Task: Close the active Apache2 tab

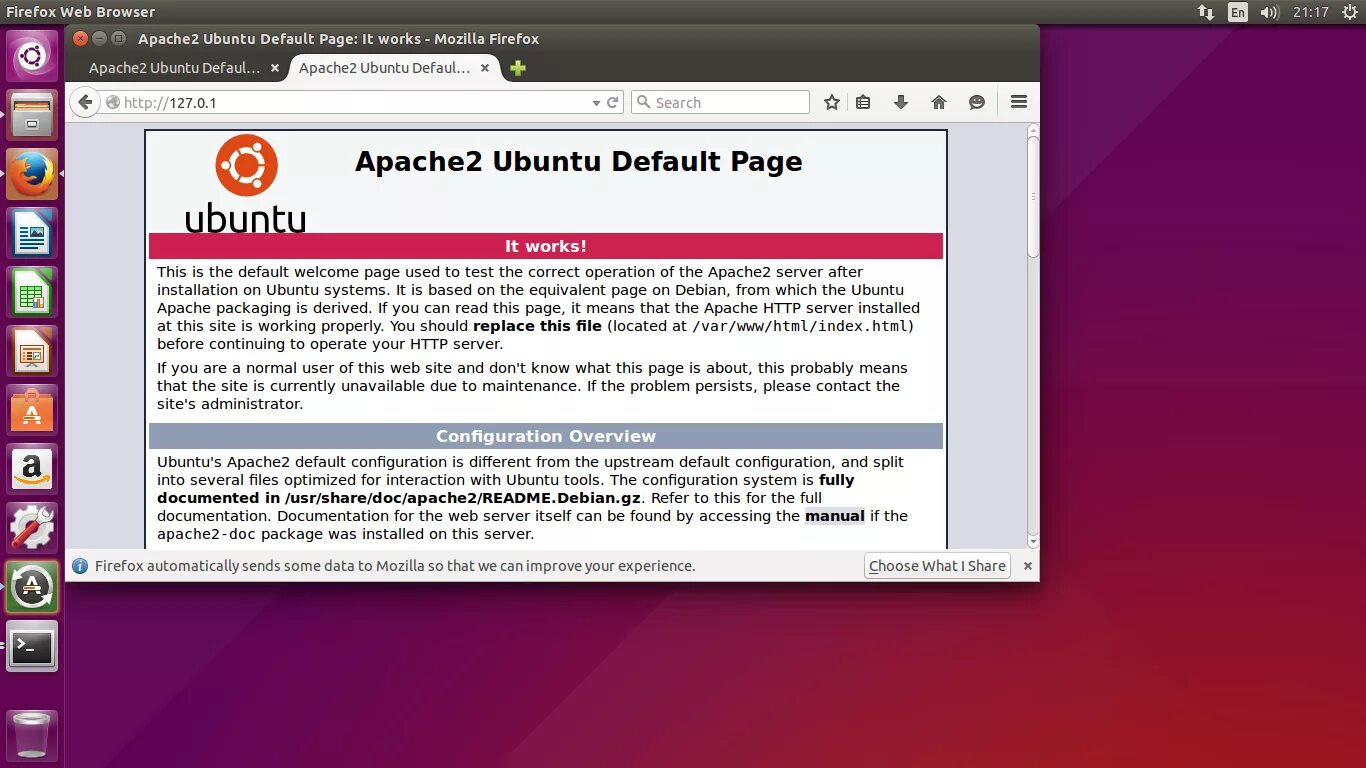Action: click(485, 68)
